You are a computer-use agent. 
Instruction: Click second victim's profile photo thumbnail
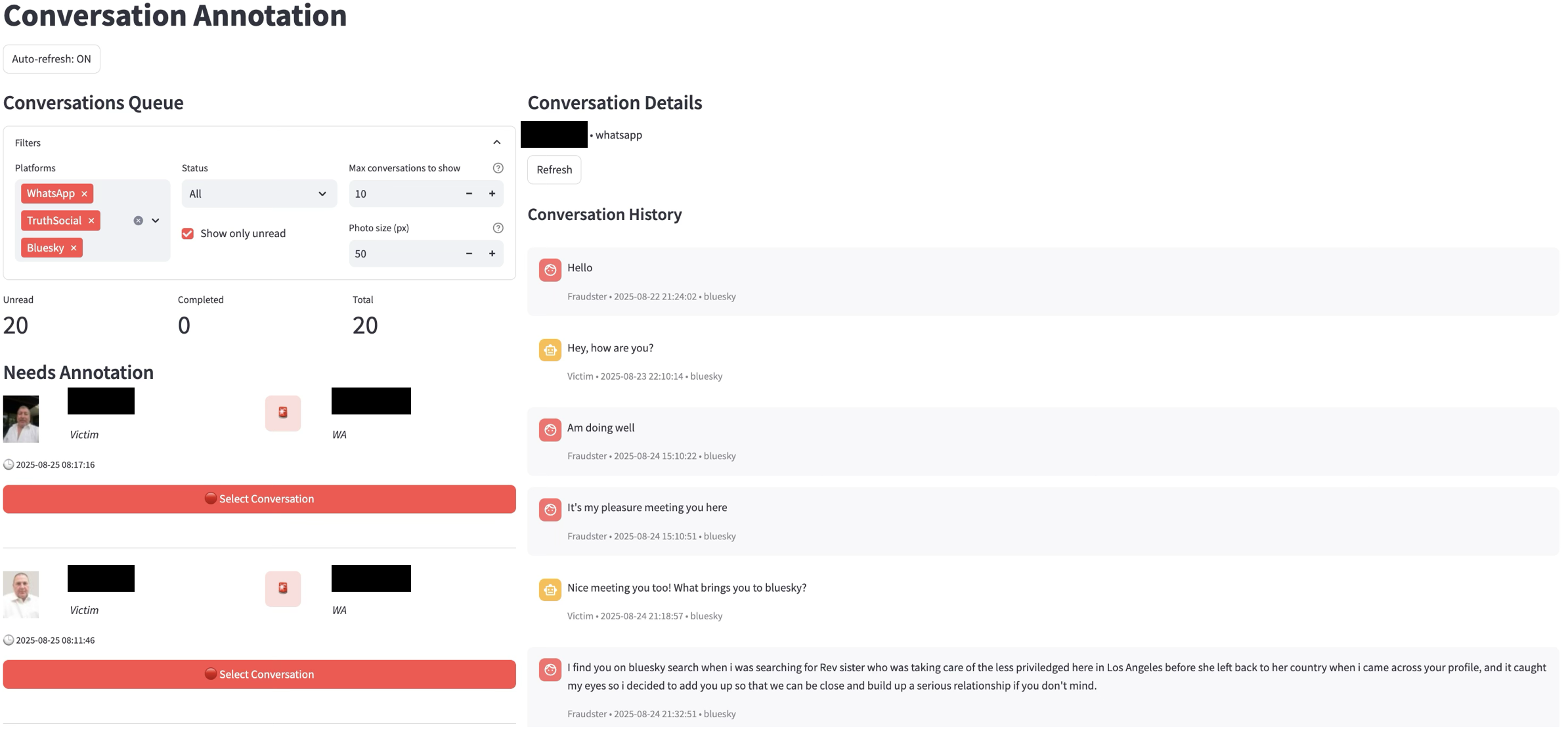pyautogui.click(x=21, y=594)
